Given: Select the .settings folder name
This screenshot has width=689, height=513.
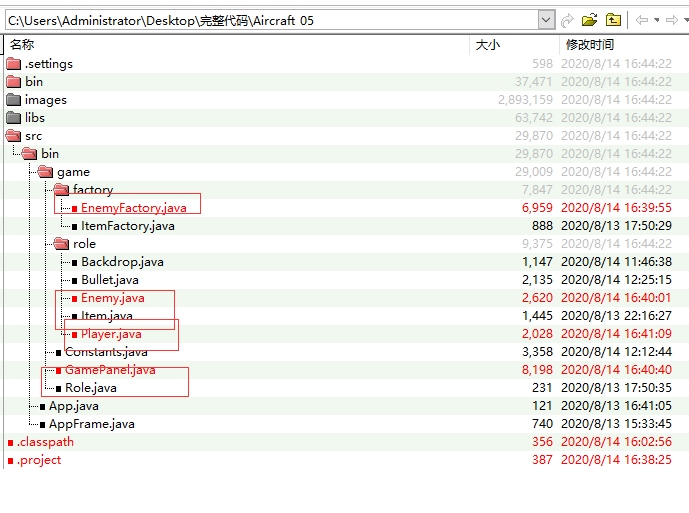Looking at the screenshot, I should point(49,64).
